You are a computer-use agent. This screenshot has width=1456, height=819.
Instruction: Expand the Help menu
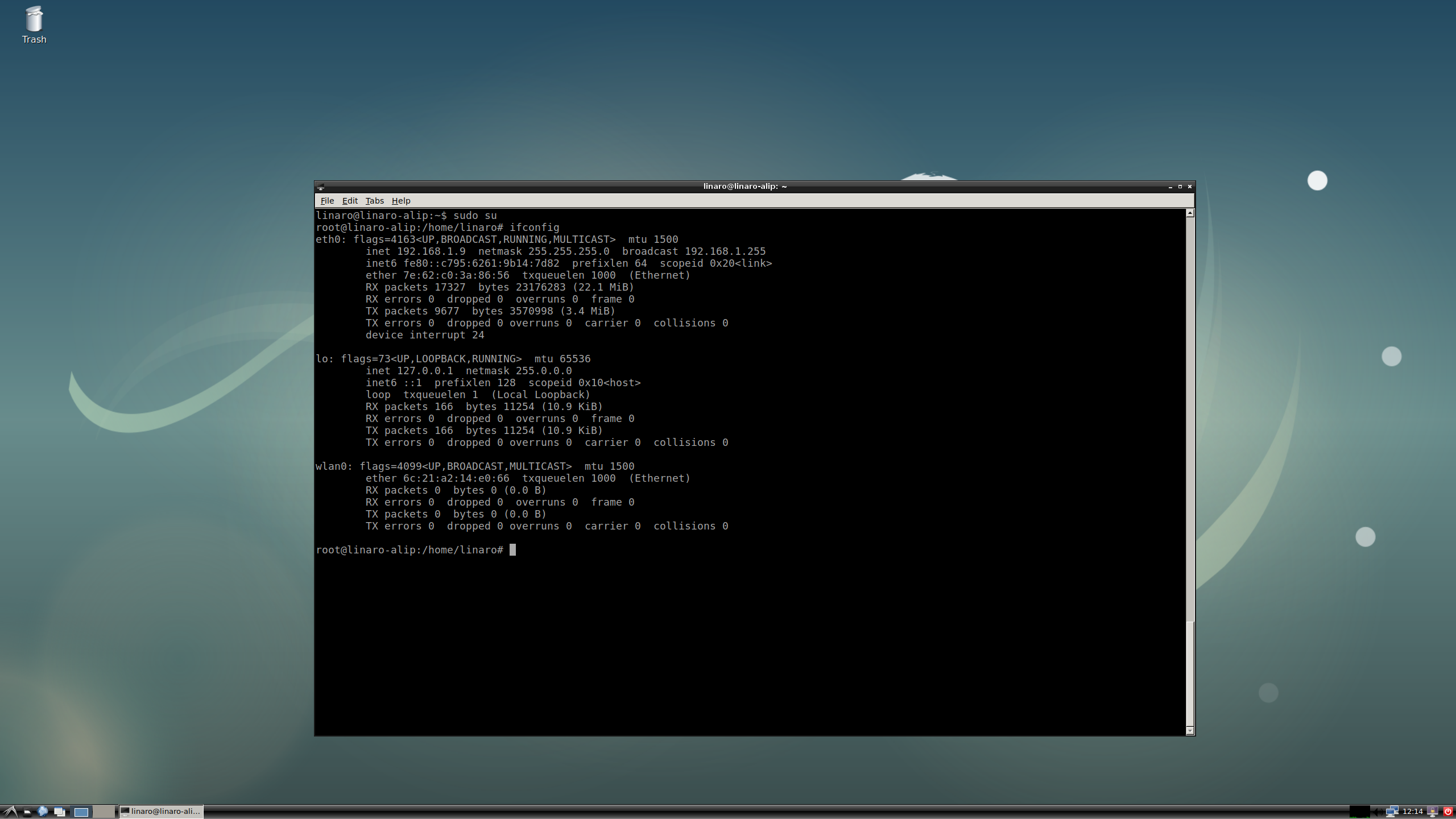coord(400,201)
